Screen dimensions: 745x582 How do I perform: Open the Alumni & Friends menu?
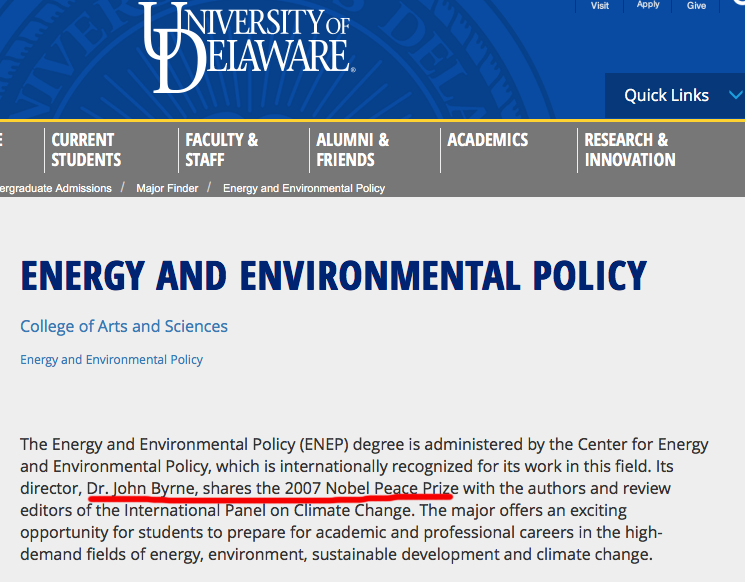pos(353,150)
